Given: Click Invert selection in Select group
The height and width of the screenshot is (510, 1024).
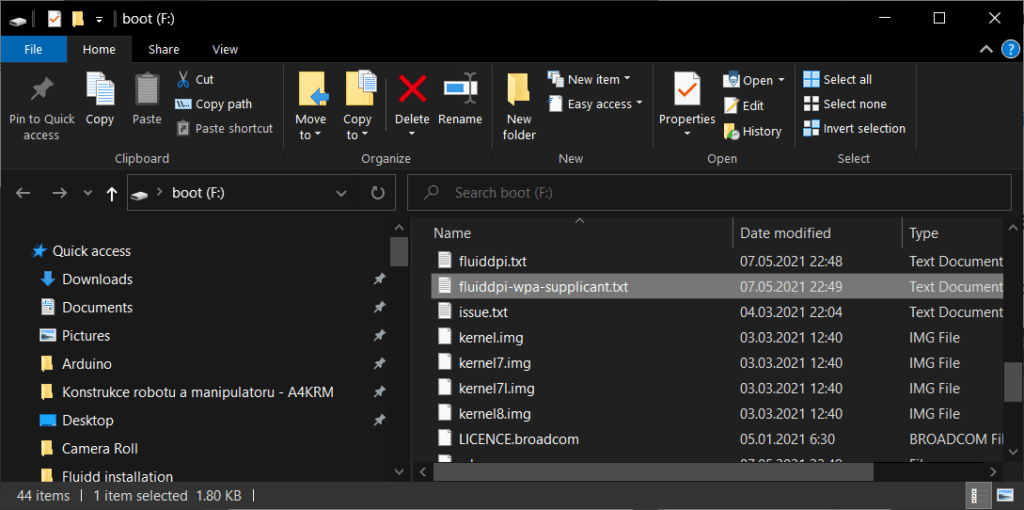Looking at the screenshot, I should tap(854, 129).
